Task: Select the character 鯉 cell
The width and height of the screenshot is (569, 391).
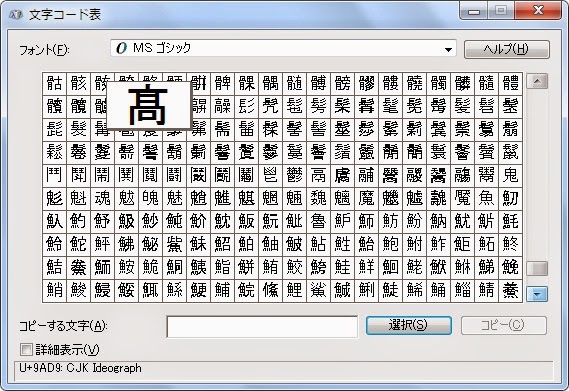Action: coord(294,290)
